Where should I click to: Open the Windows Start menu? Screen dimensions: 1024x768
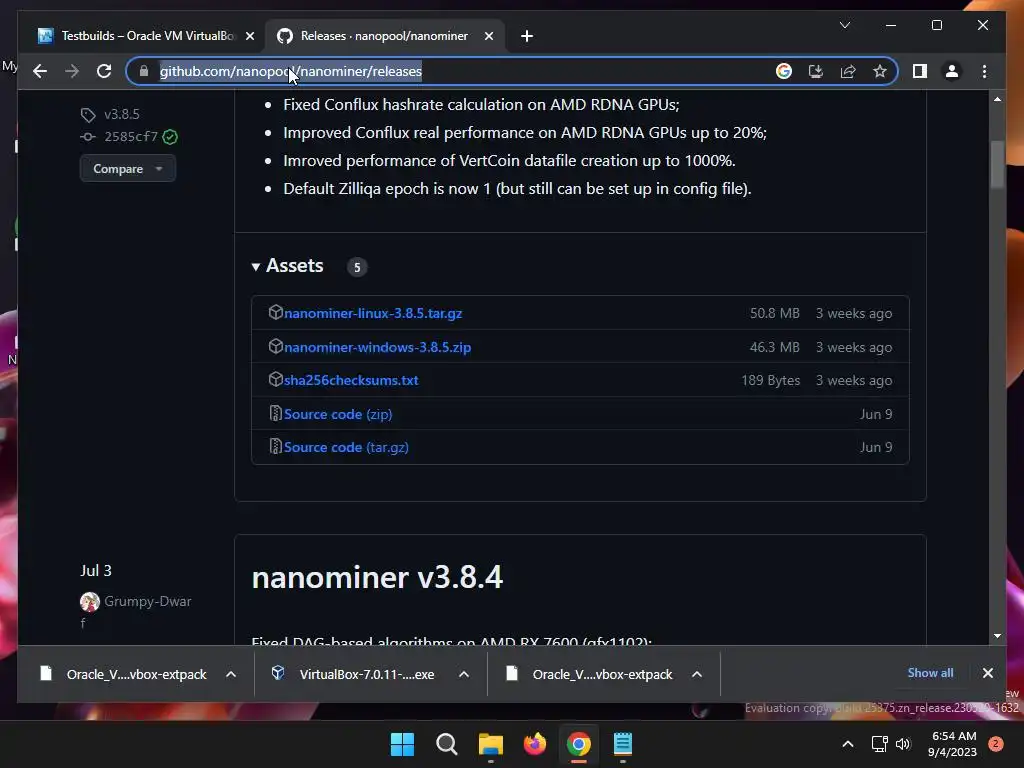pos(402,744)
